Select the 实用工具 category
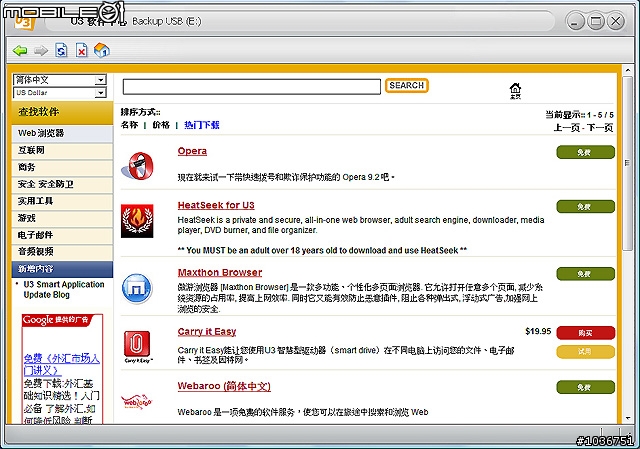This screenshot has height=449, width=640. (x=62, y=201)
